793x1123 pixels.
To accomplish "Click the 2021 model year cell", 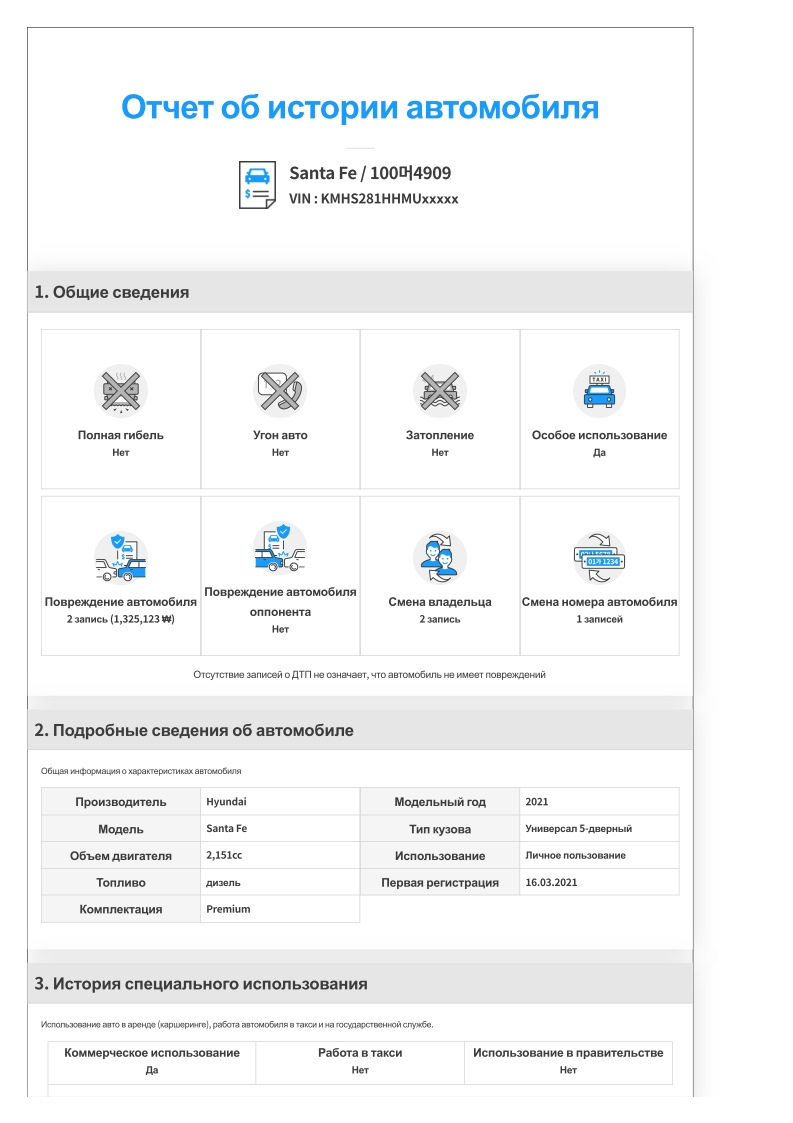I will click(600, 802).
